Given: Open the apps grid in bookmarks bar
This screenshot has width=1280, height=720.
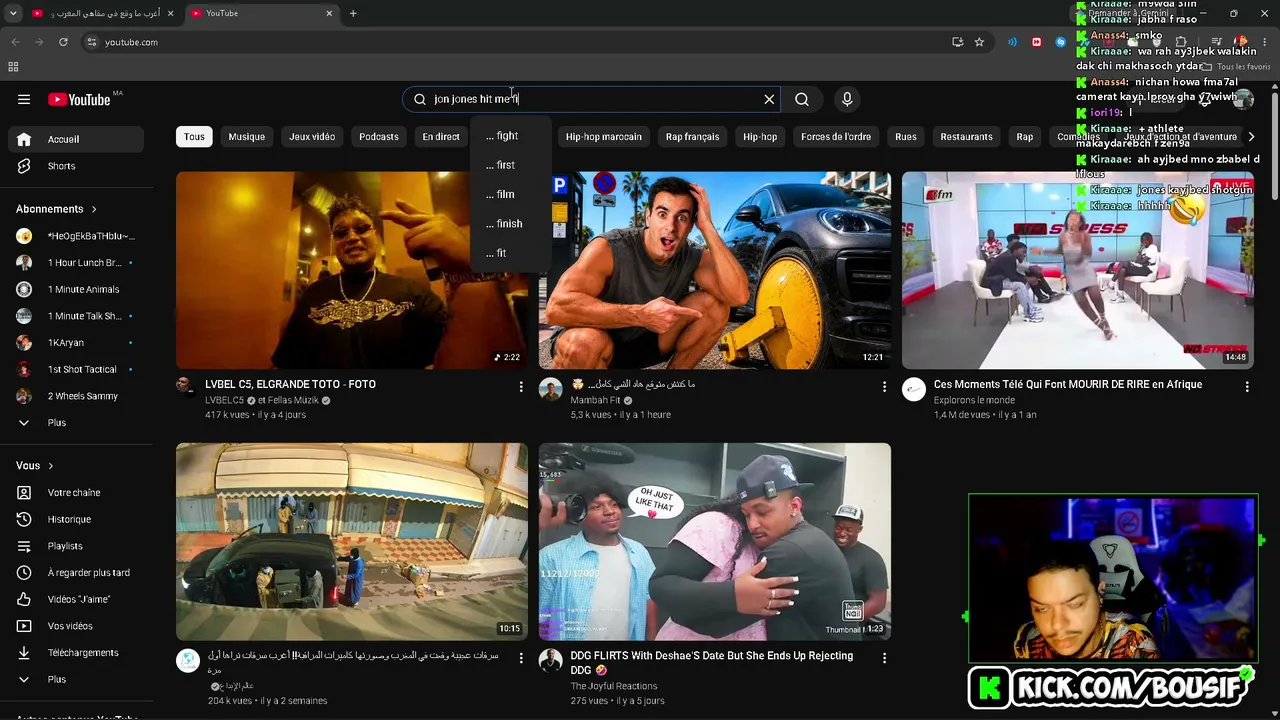Looking at the screenshot, I should coord(13,67).
